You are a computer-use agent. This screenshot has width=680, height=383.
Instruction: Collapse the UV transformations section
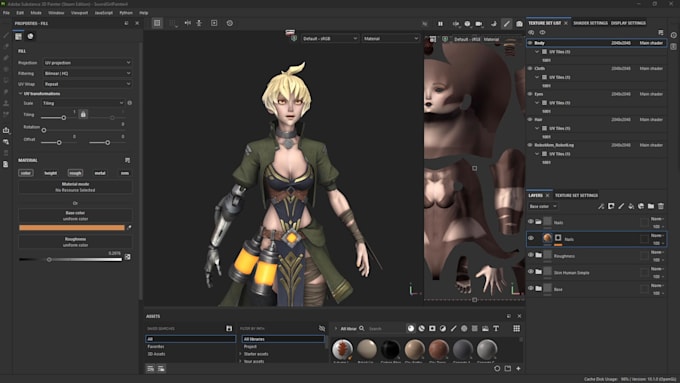pyautogui.click(x=20, y=94)
